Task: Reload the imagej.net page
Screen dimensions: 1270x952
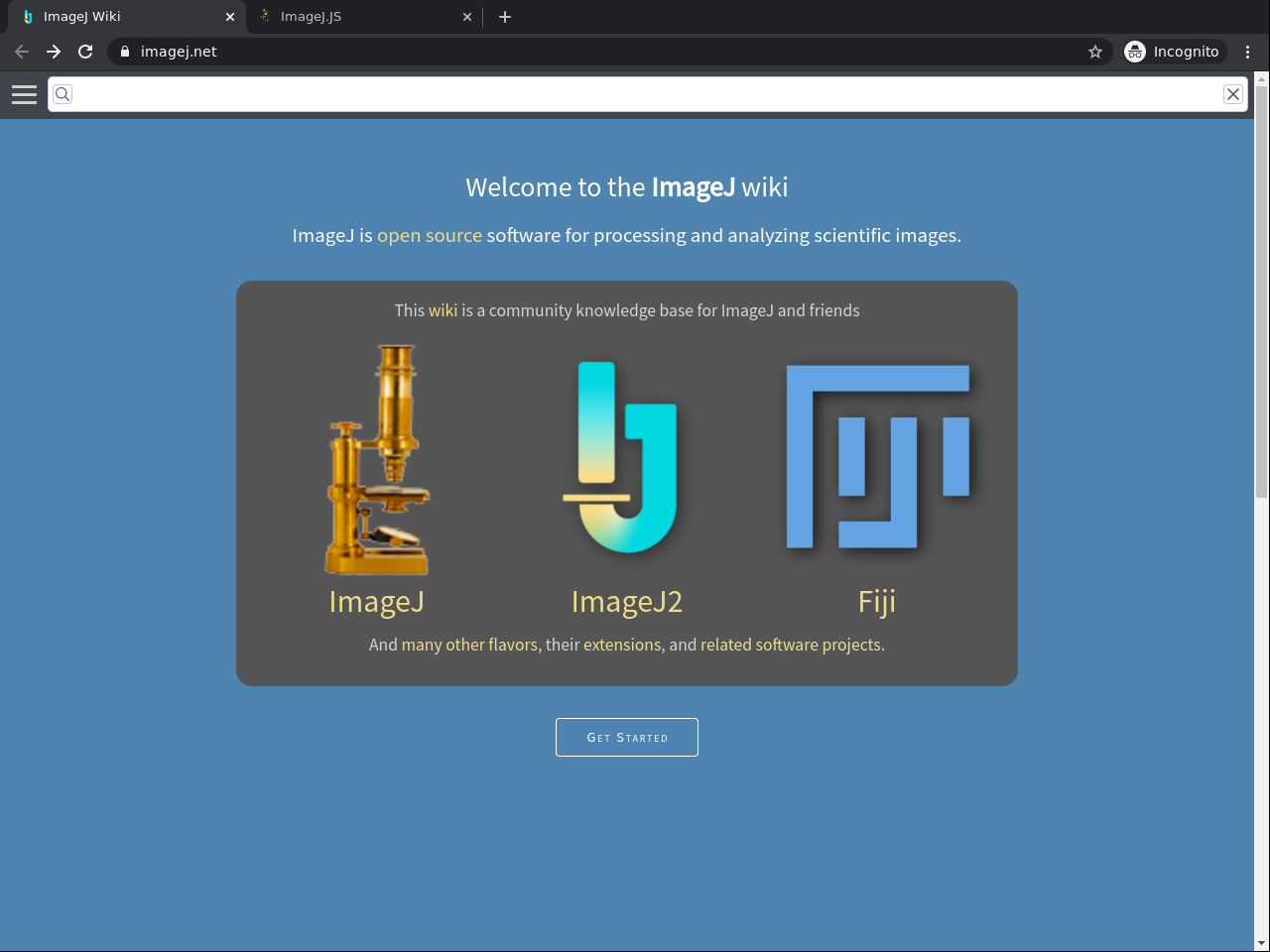Action: pos(85,52)
